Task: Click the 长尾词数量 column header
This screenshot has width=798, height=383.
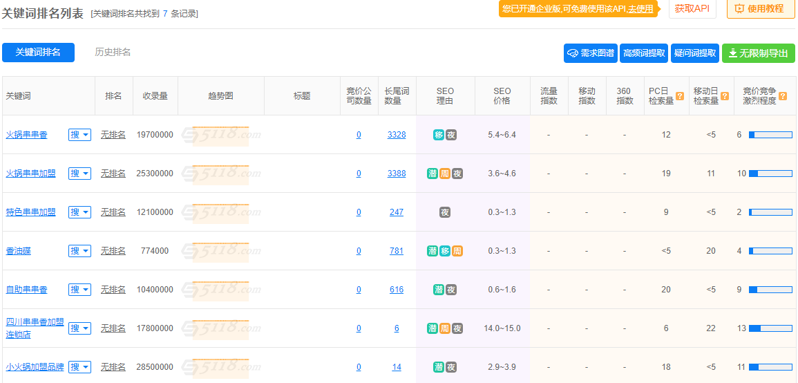Action: 397,96
